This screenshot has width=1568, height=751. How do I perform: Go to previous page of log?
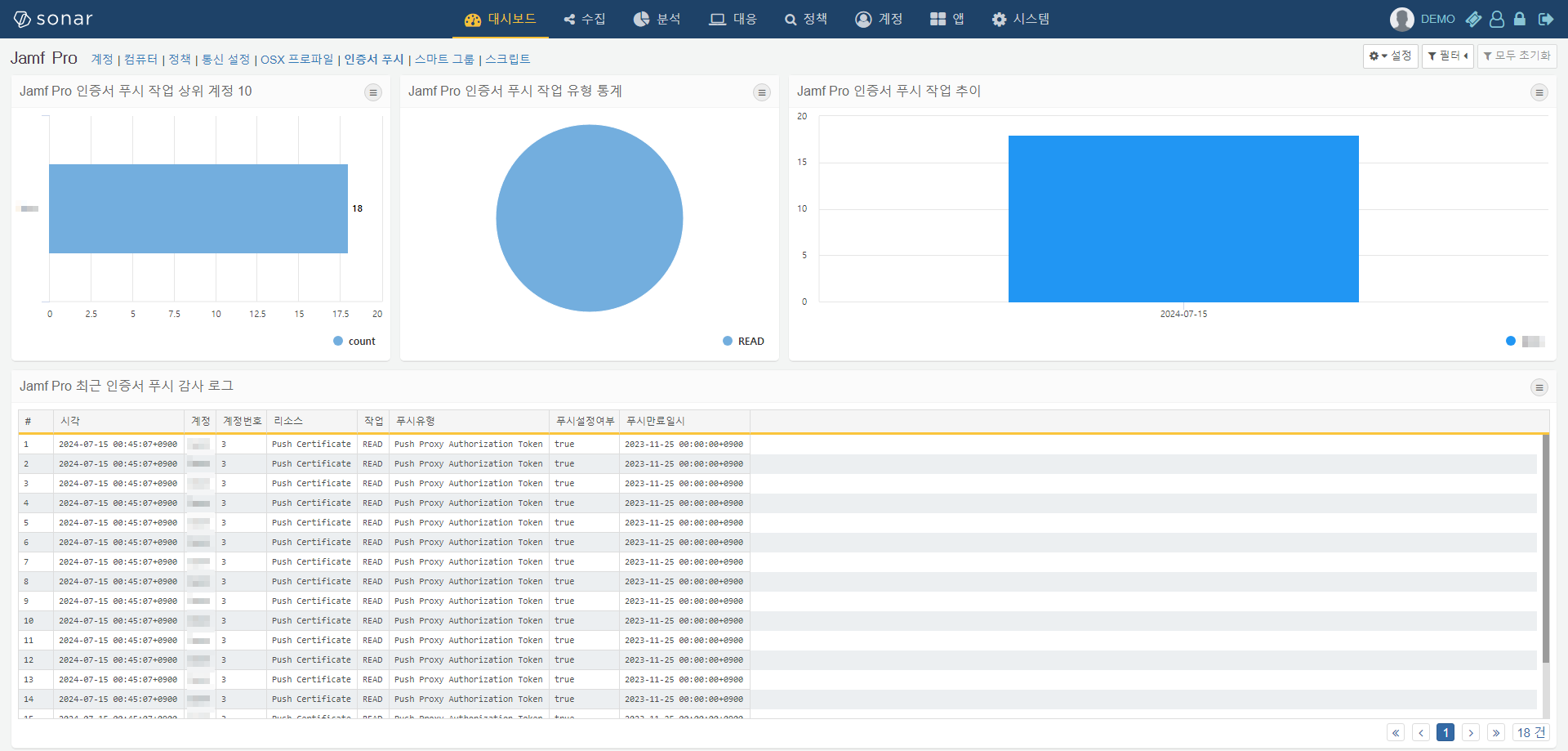[1421, 733]
